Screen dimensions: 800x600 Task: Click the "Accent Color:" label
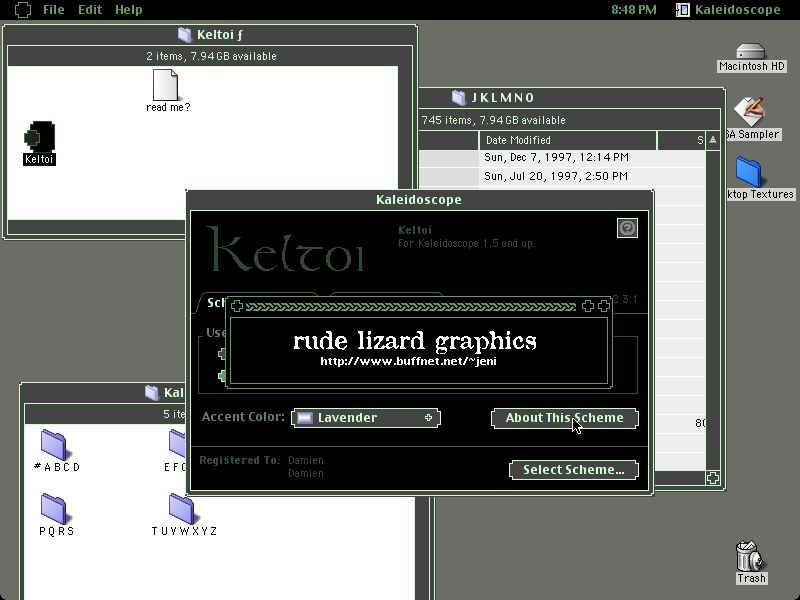[x=243, y=417]
